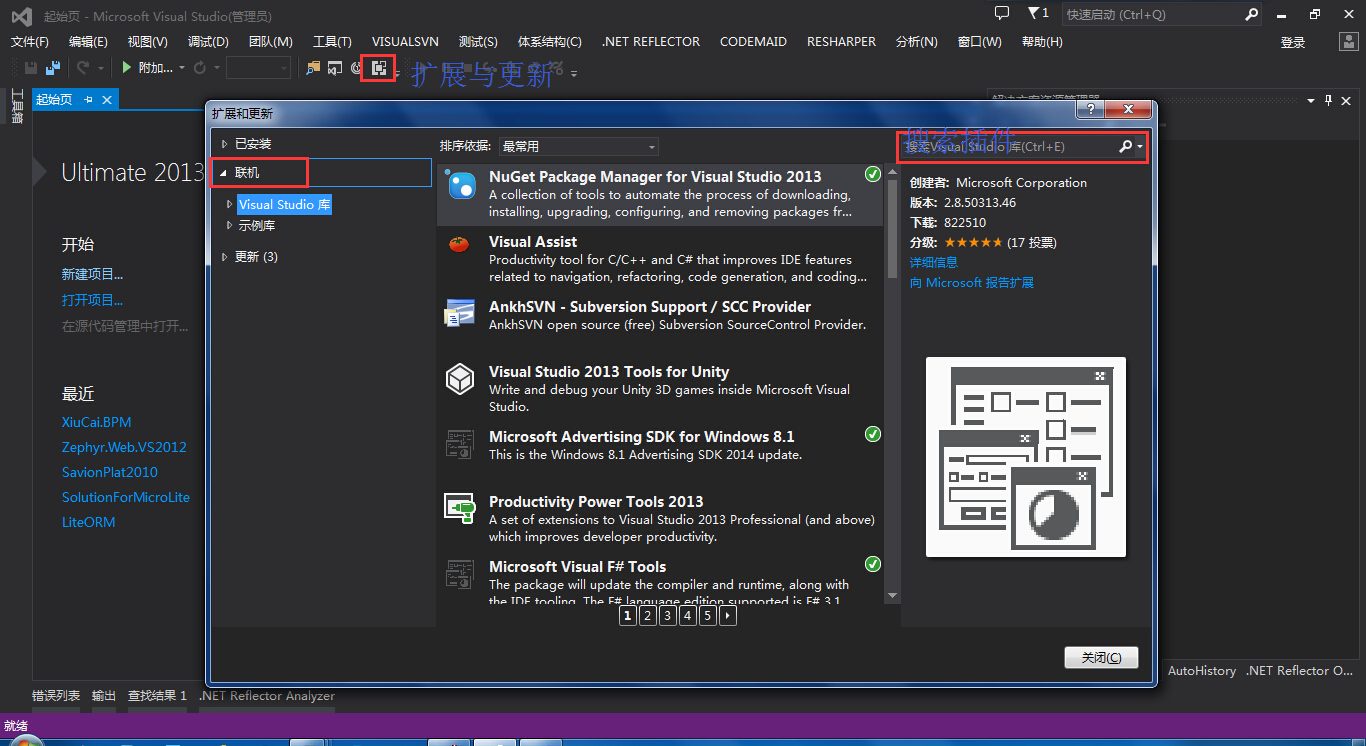This screenshot has width=1366, height=746.
Task: Go to results page 2
Action: click(x=647, y=616)
